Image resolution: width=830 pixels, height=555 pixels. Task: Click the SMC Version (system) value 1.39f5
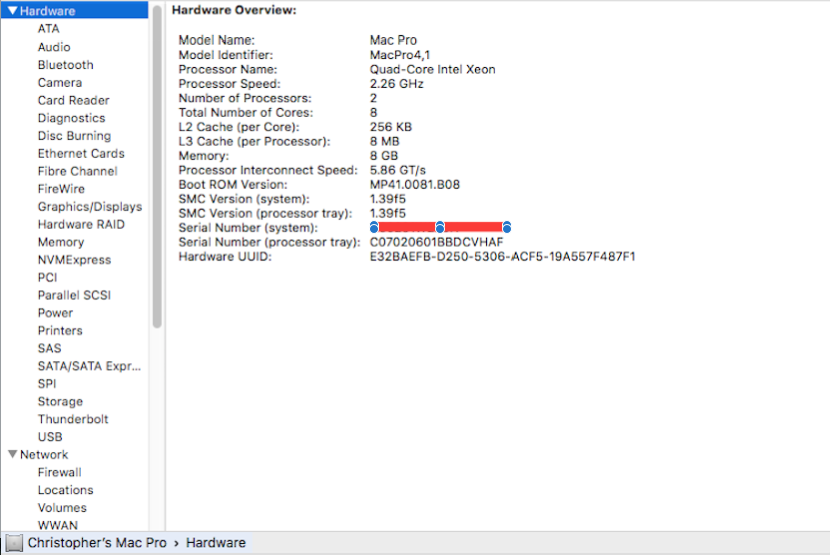(387, 199)
